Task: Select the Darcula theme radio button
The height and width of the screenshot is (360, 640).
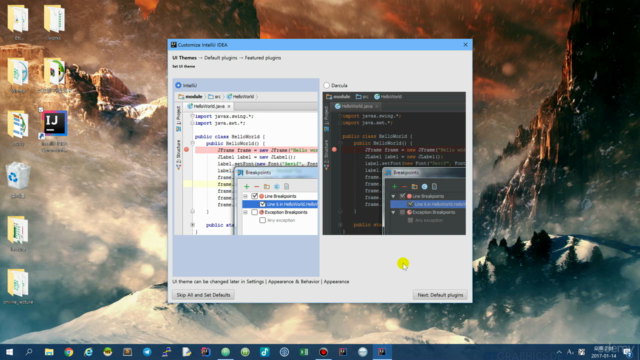Action: pyautogui.click(x=326, y=85)
